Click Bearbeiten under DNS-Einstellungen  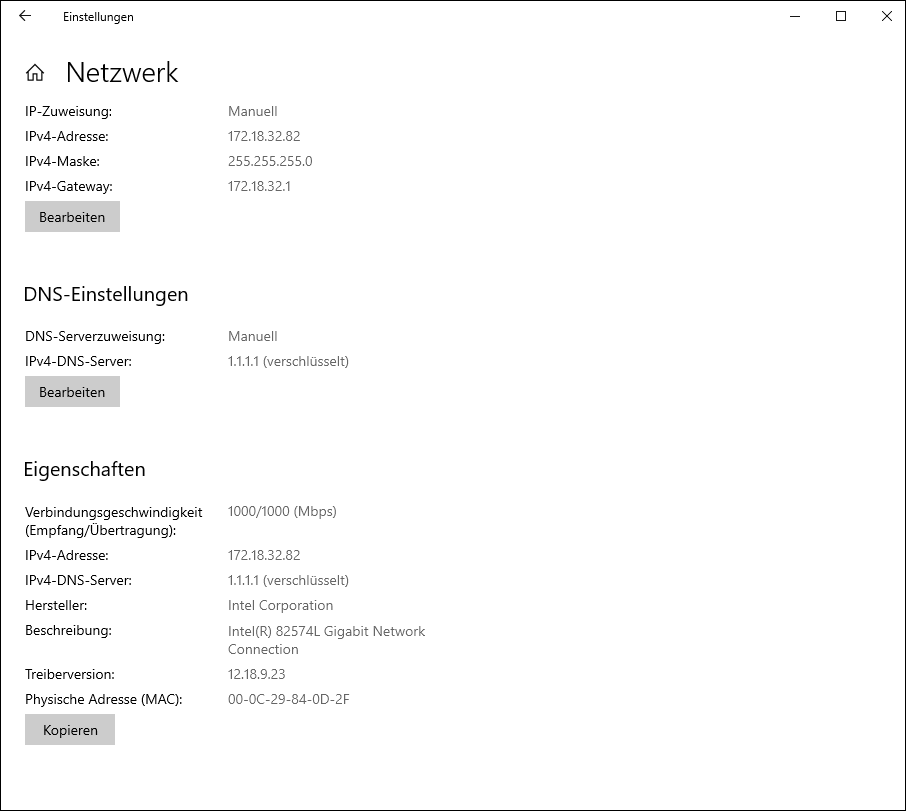[x=72, y=392]
